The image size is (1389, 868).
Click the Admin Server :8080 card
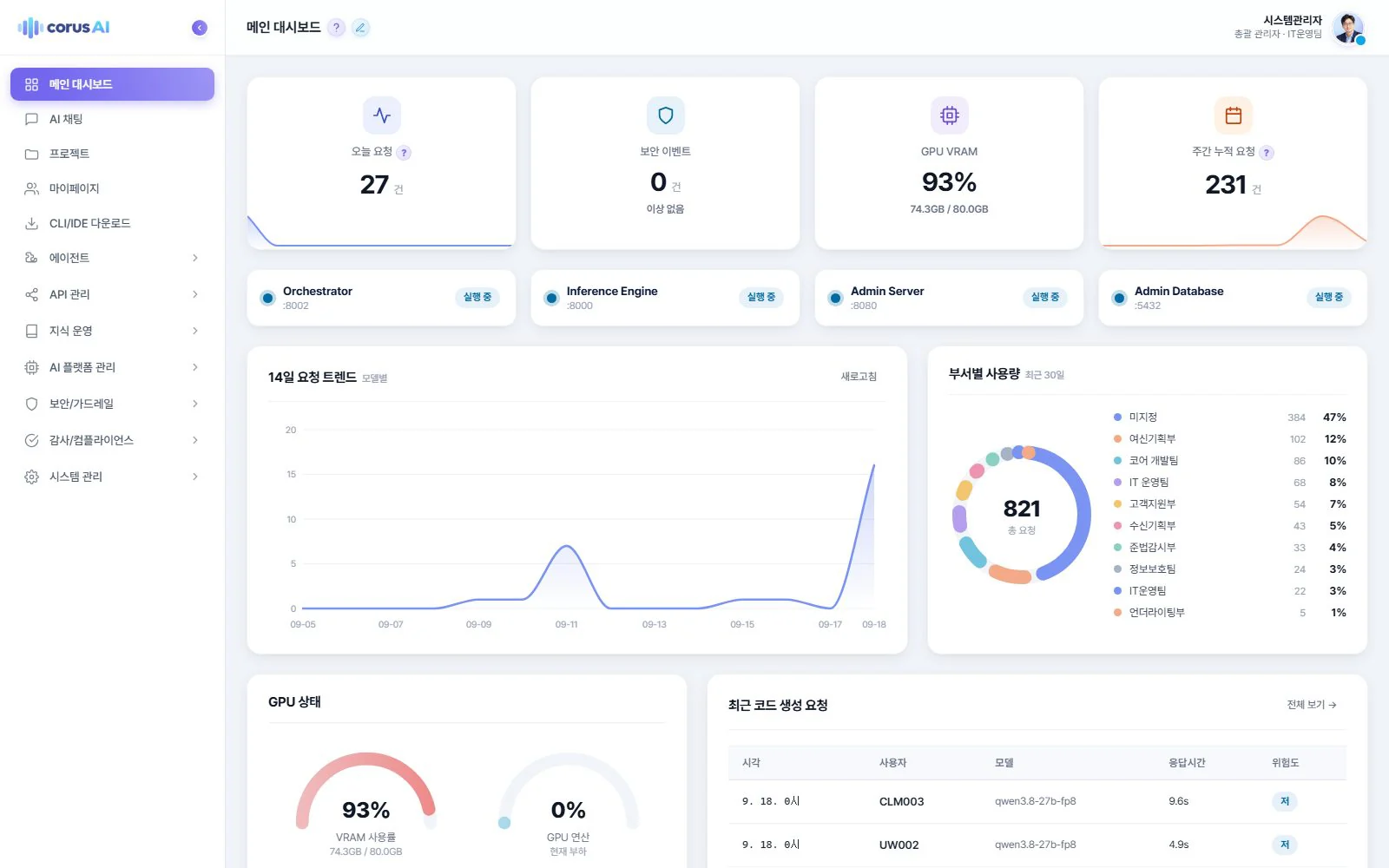coord(949,298)
